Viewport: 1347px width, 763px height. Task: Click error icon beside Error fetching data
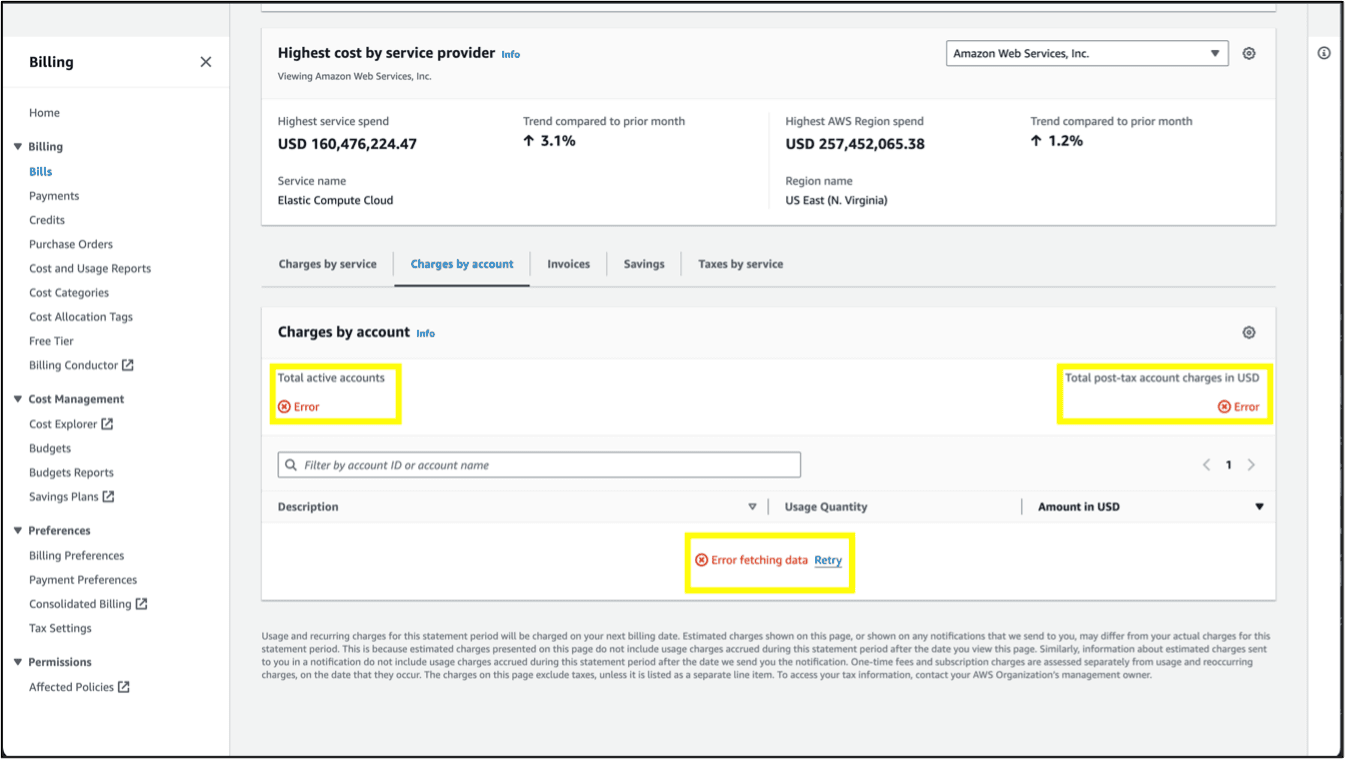tap(702, 560)
